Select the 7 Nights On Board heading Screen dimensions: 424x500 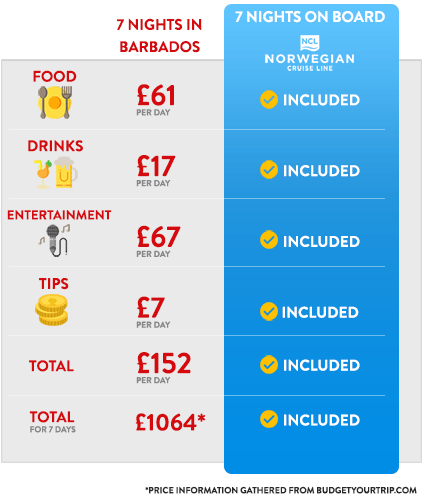coord(310,17)
